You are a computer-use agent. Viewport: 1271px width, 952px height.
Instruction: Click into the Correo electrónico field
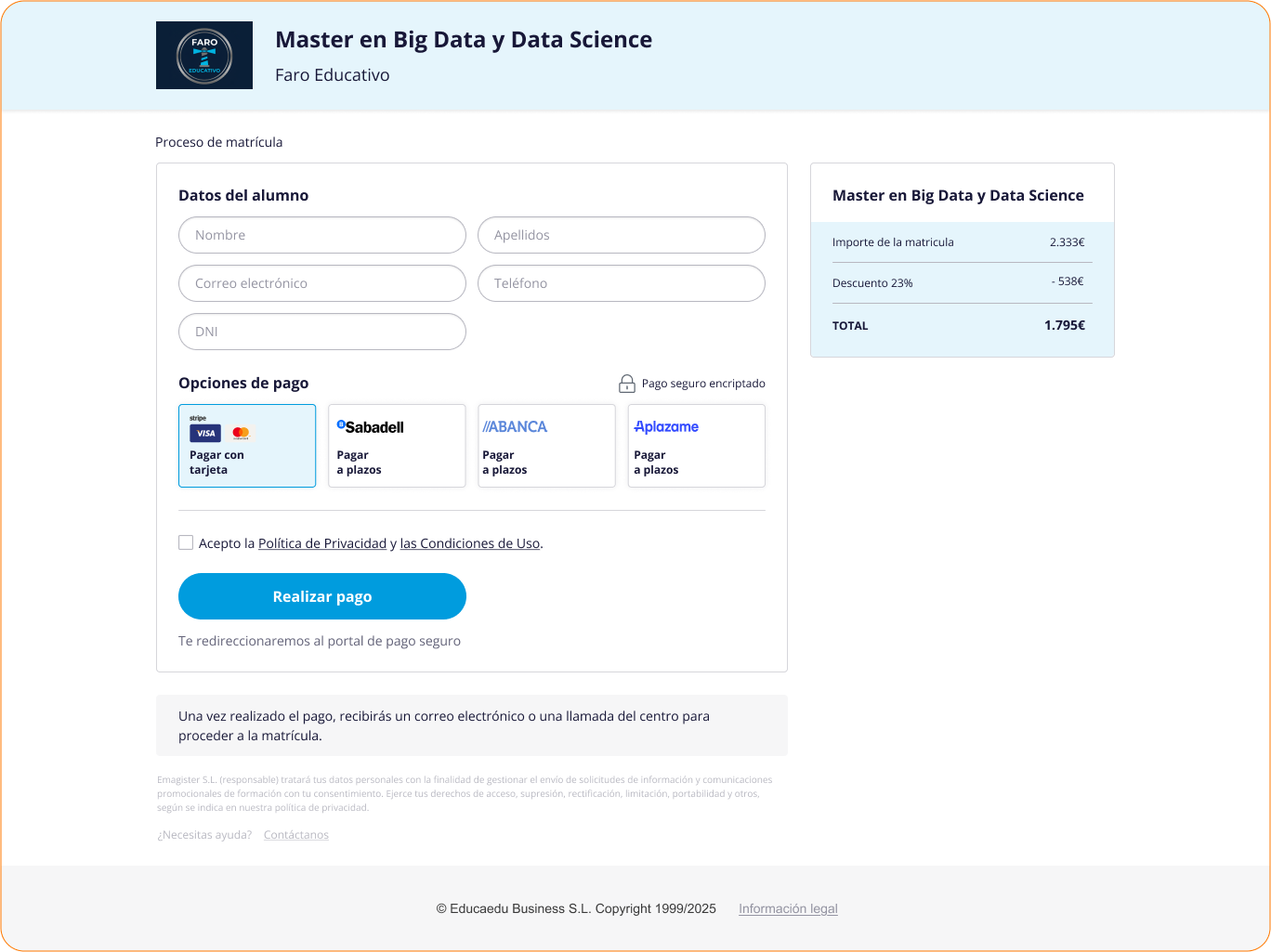point(322,283)
